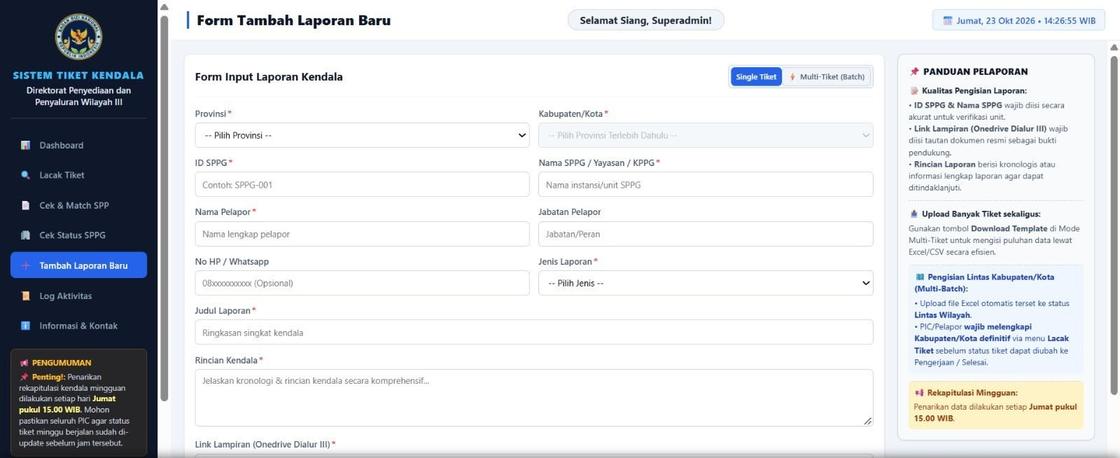
Task: Click the Jenis Laporan field label
Action: [x=568, y=262]
